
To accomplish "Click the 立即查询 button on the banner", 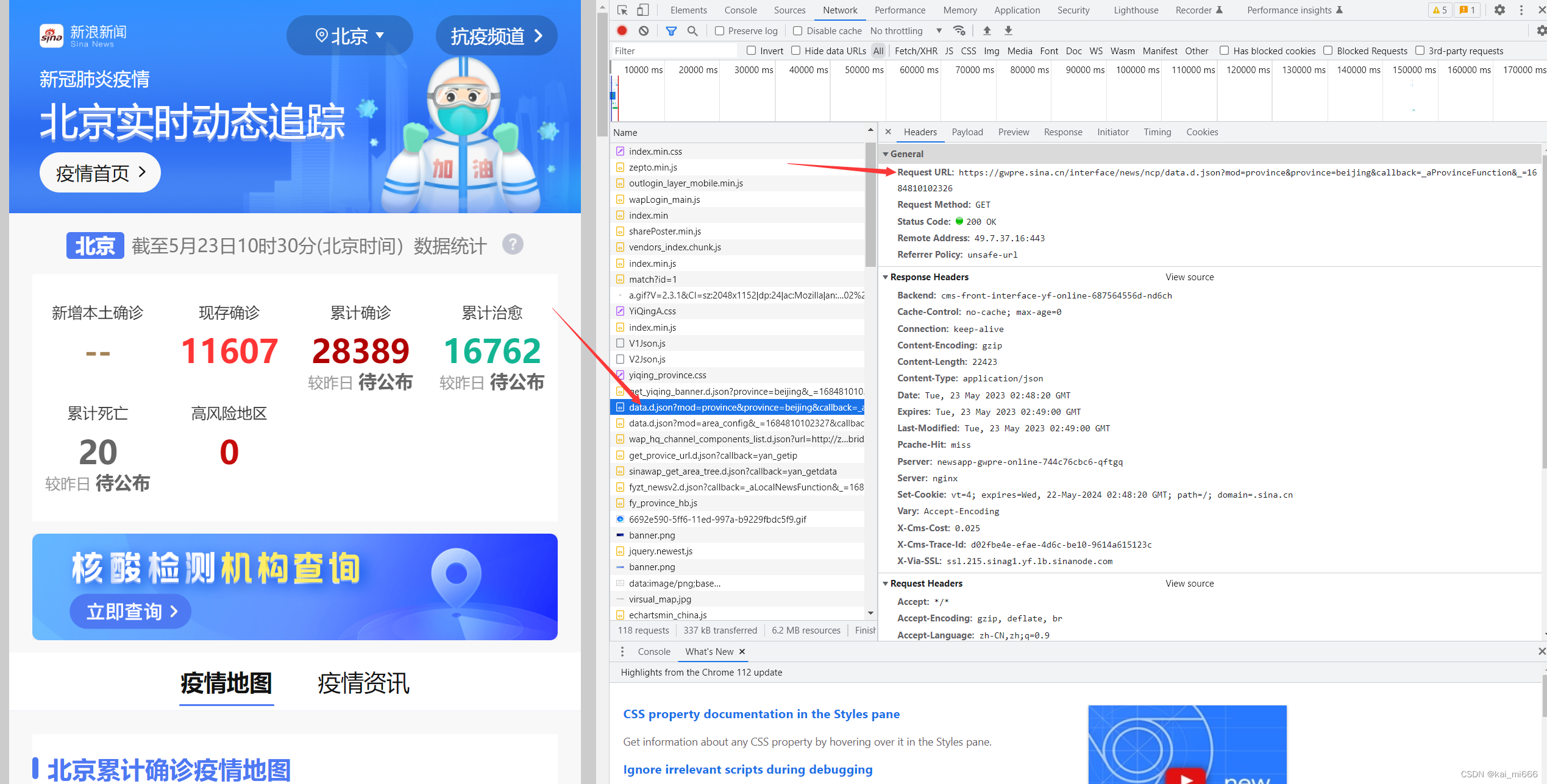I will 130,611.
